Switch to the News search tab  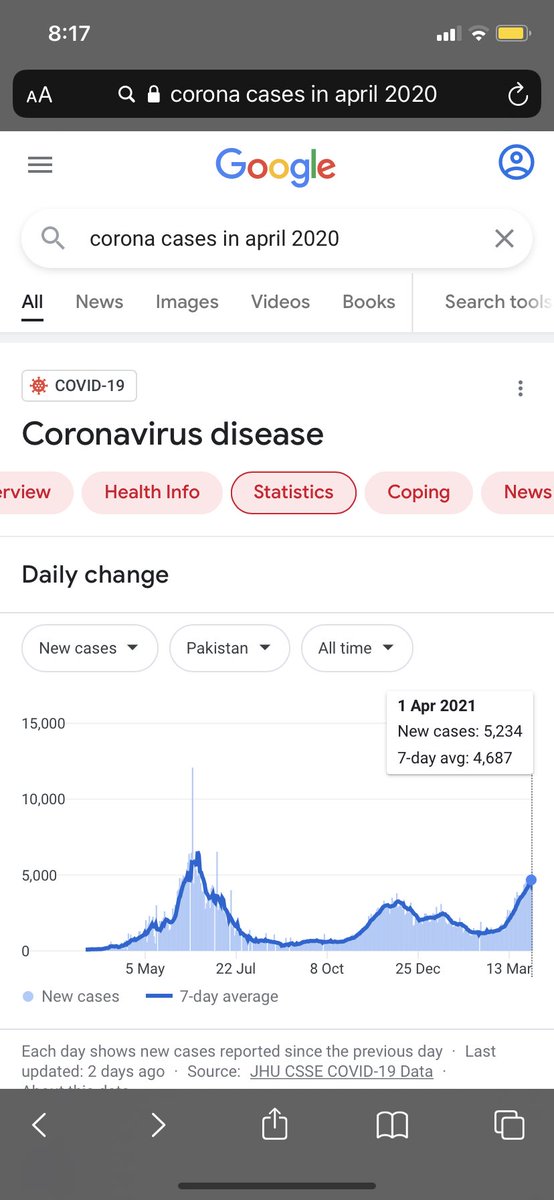click(x=99, y=301)
